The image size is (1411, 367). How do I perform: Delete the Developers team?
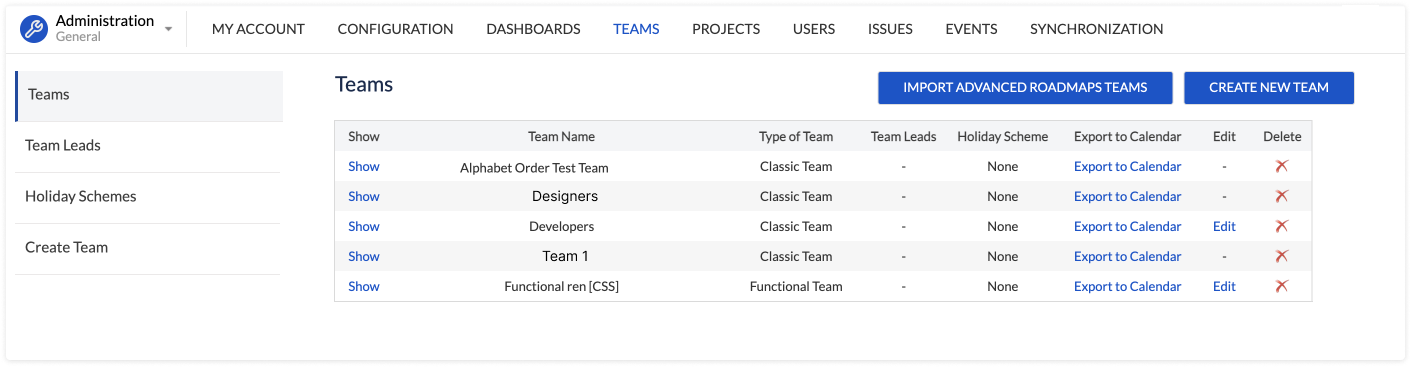click(x=1282, y=227)
